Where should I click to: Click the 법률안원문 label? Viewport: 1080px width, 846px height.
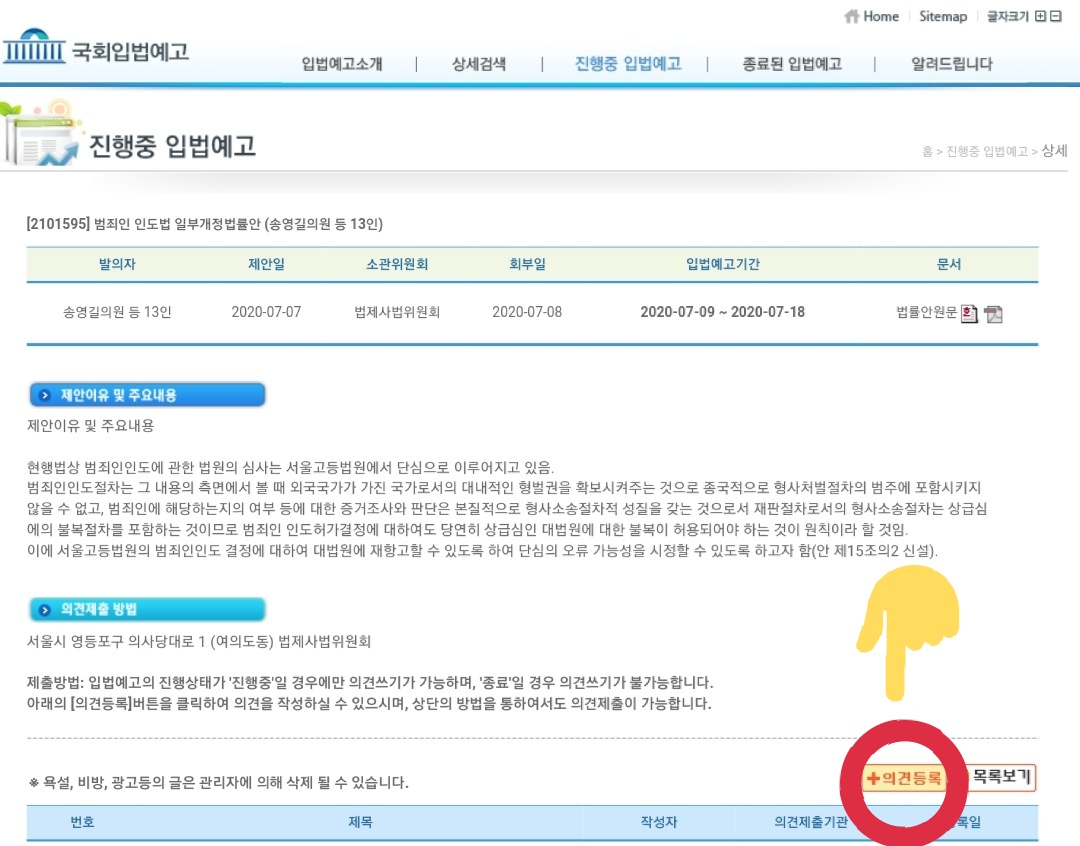(926, 312)
